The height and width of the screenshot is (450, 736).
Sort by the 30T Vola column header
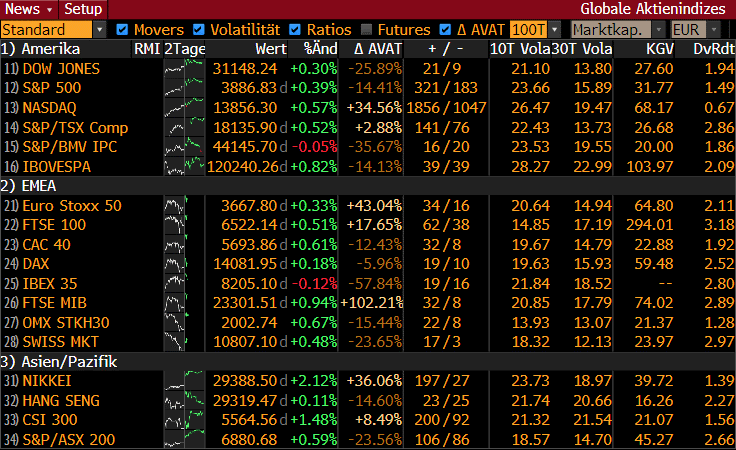point(582,49)
